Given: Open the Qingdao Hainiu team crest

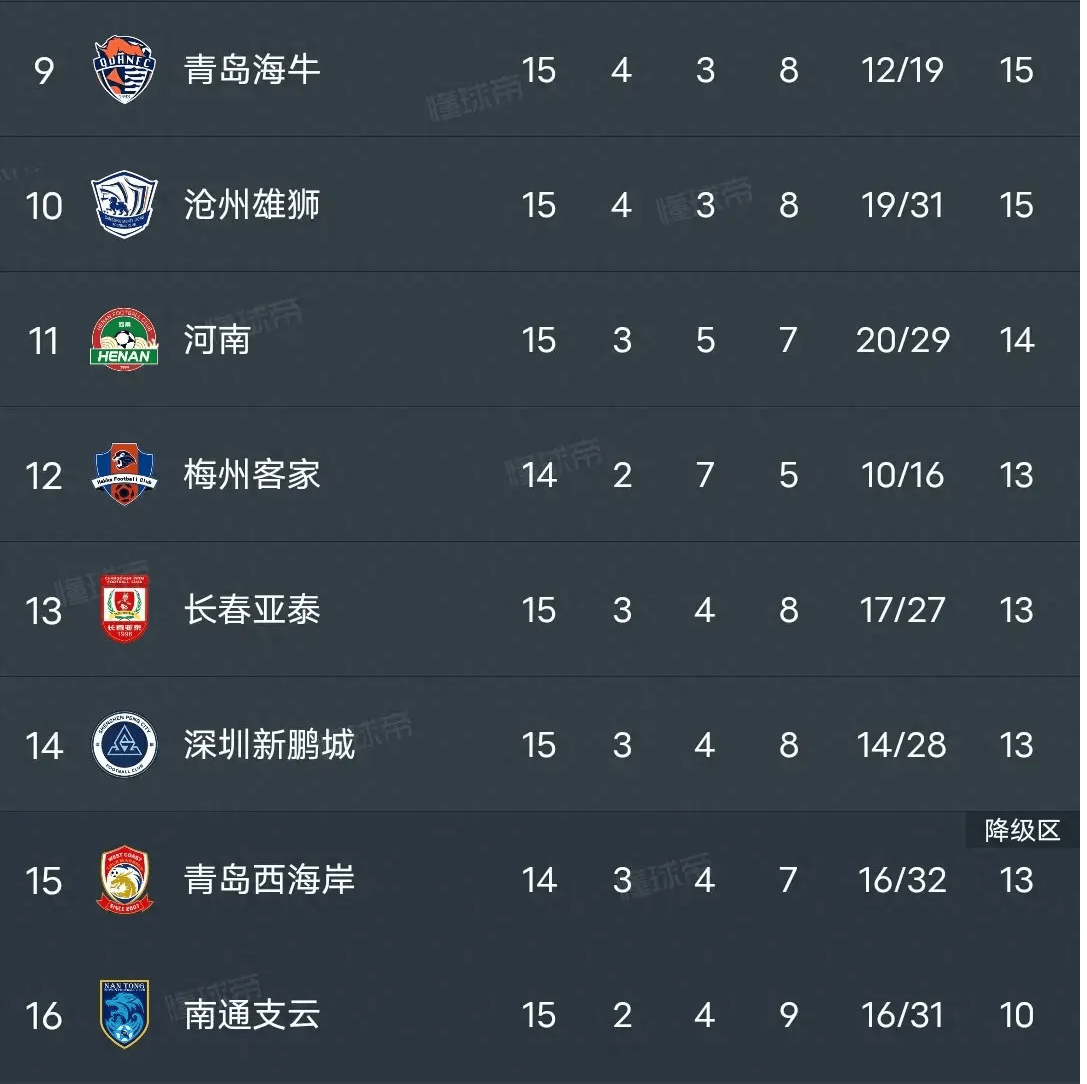Looking at the screenshot, I should [x=124, y=69].
